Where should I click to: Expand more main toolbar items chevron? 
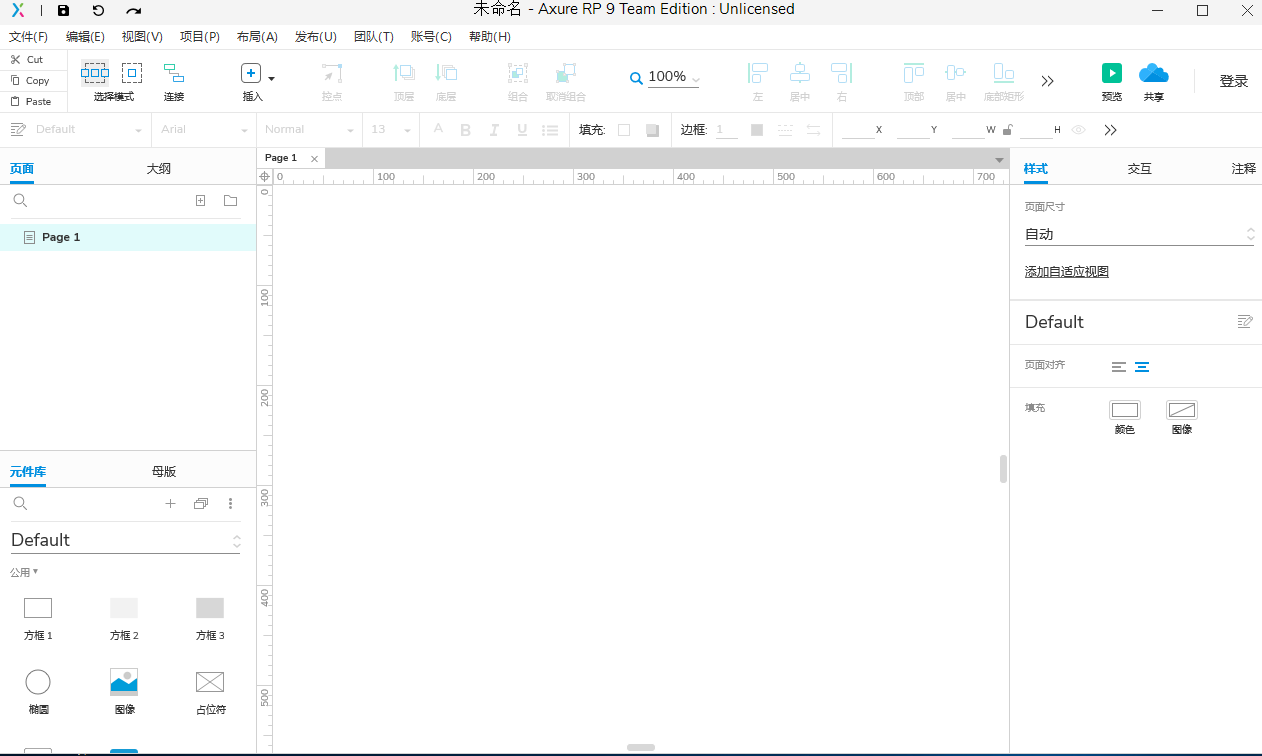pos(1047,81)
